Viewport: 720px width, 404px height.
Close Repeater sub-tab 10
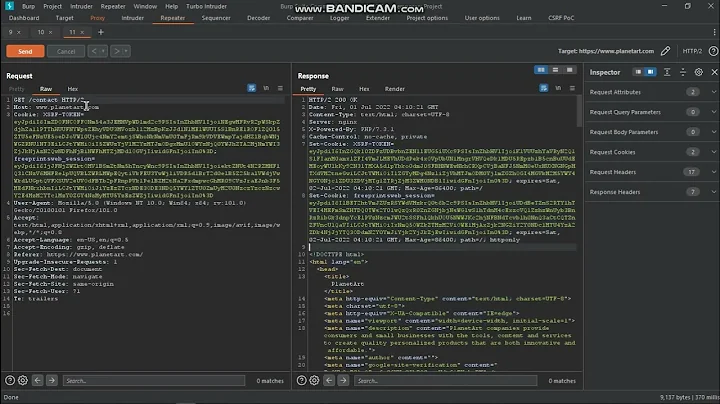click(51, 32)
